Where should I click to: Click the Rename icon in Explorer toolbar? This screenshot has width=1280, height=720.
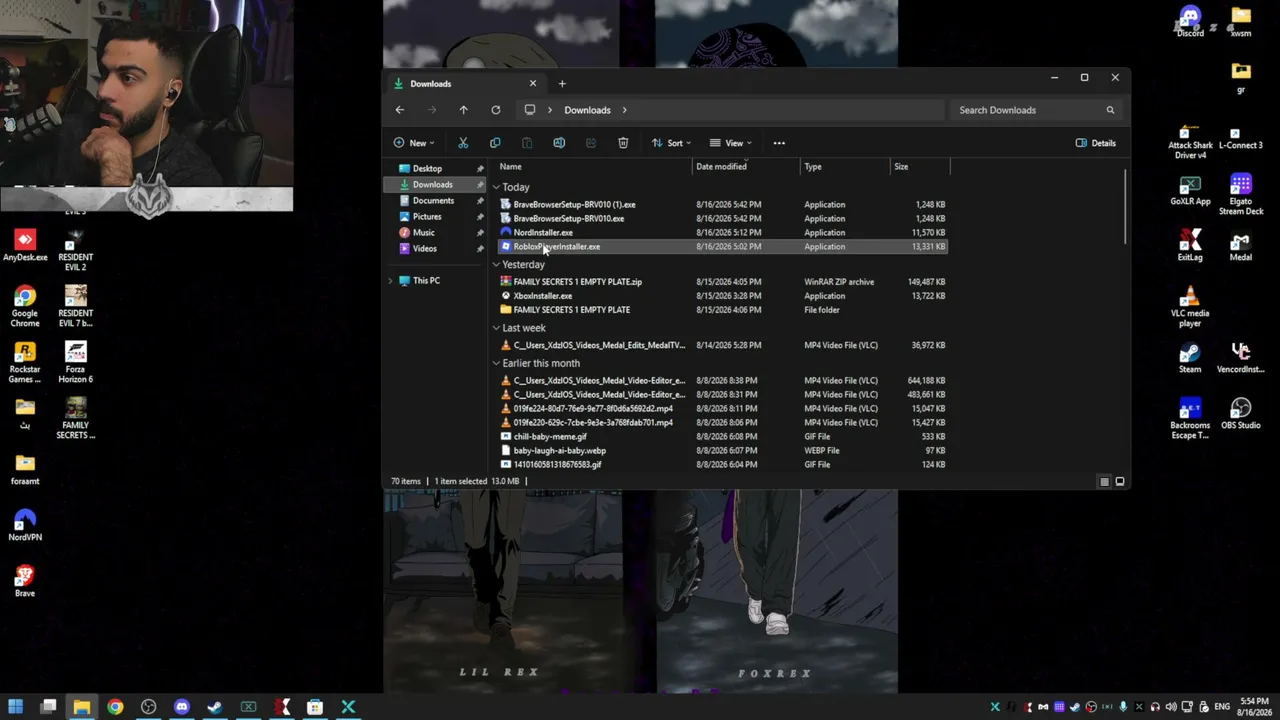click(x=559, y=143)
